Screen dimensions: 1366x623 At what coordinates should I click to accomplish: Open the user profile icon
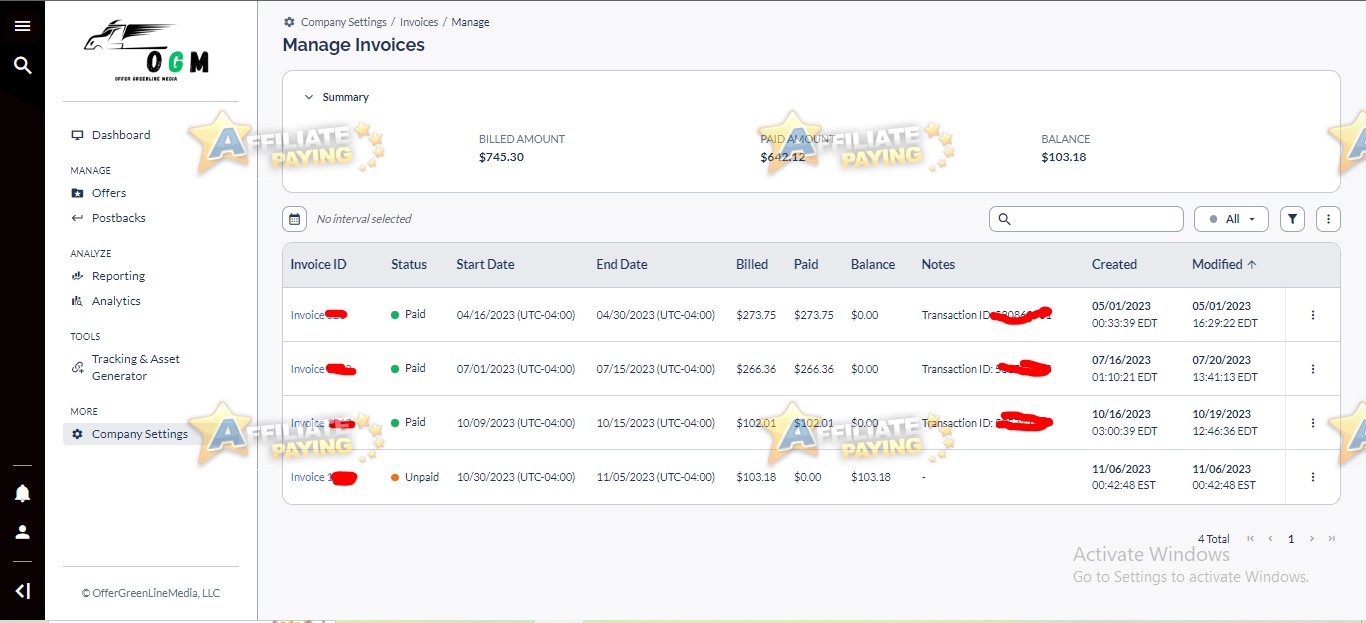click(22, 532)
